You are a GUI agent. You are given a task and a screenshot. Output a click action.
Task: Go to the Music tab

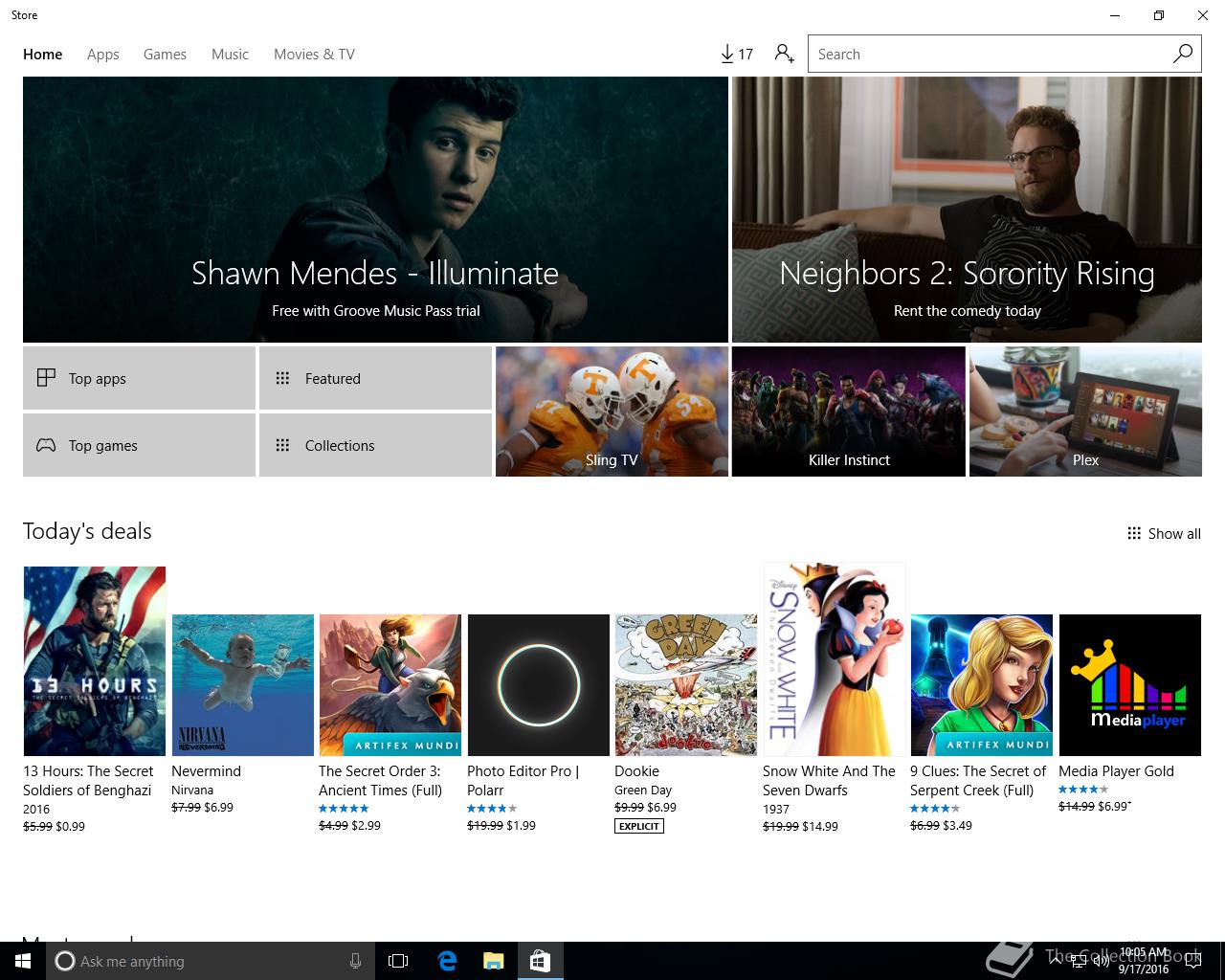230,55
